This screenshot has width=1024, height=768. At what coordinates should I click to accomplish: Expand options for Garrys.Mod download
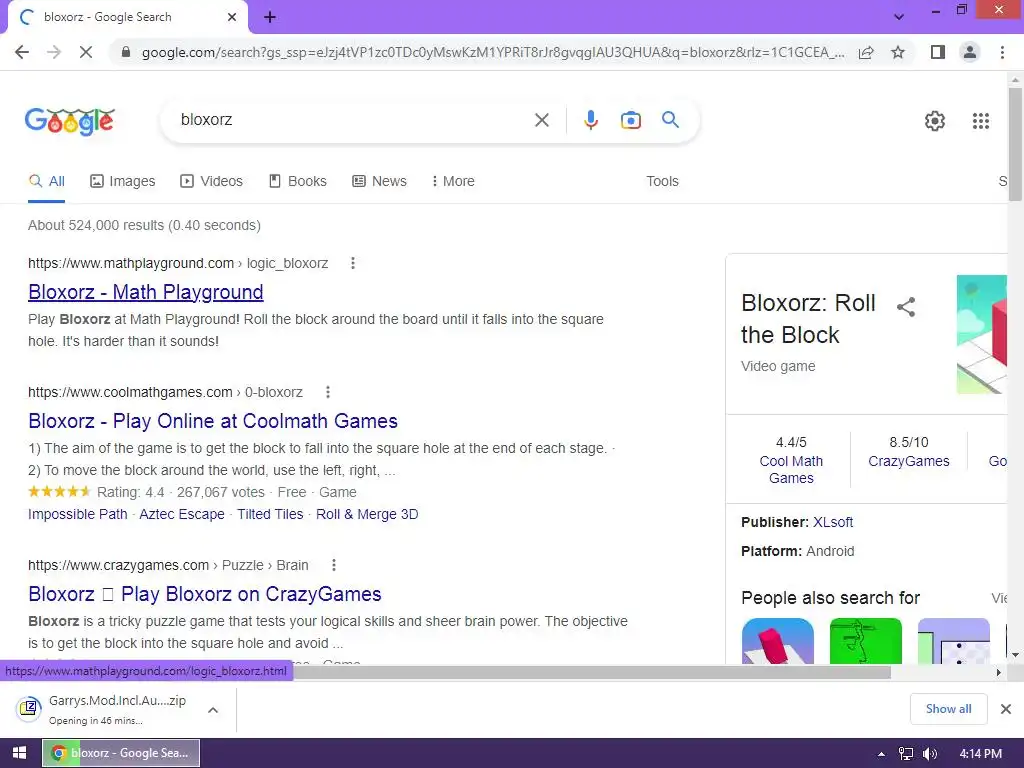(x=213, y=710)
